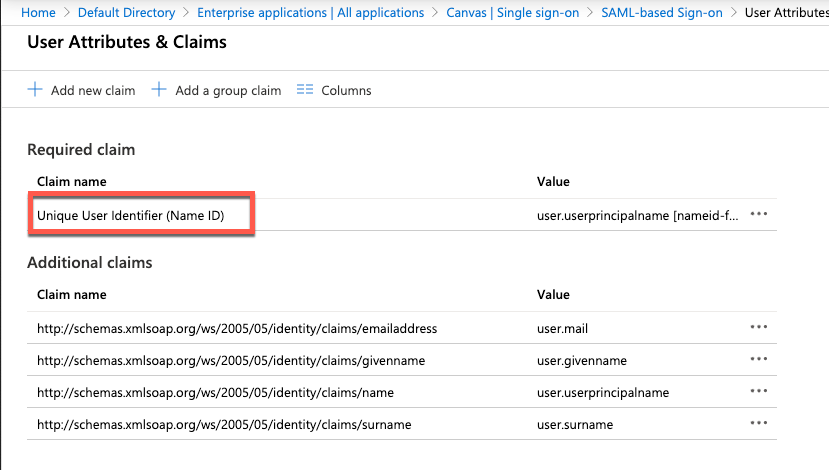The width and height of the screenshot is (829, 470).
Task: Go to Home in the breadcrumb
Action: pos(38,13)
